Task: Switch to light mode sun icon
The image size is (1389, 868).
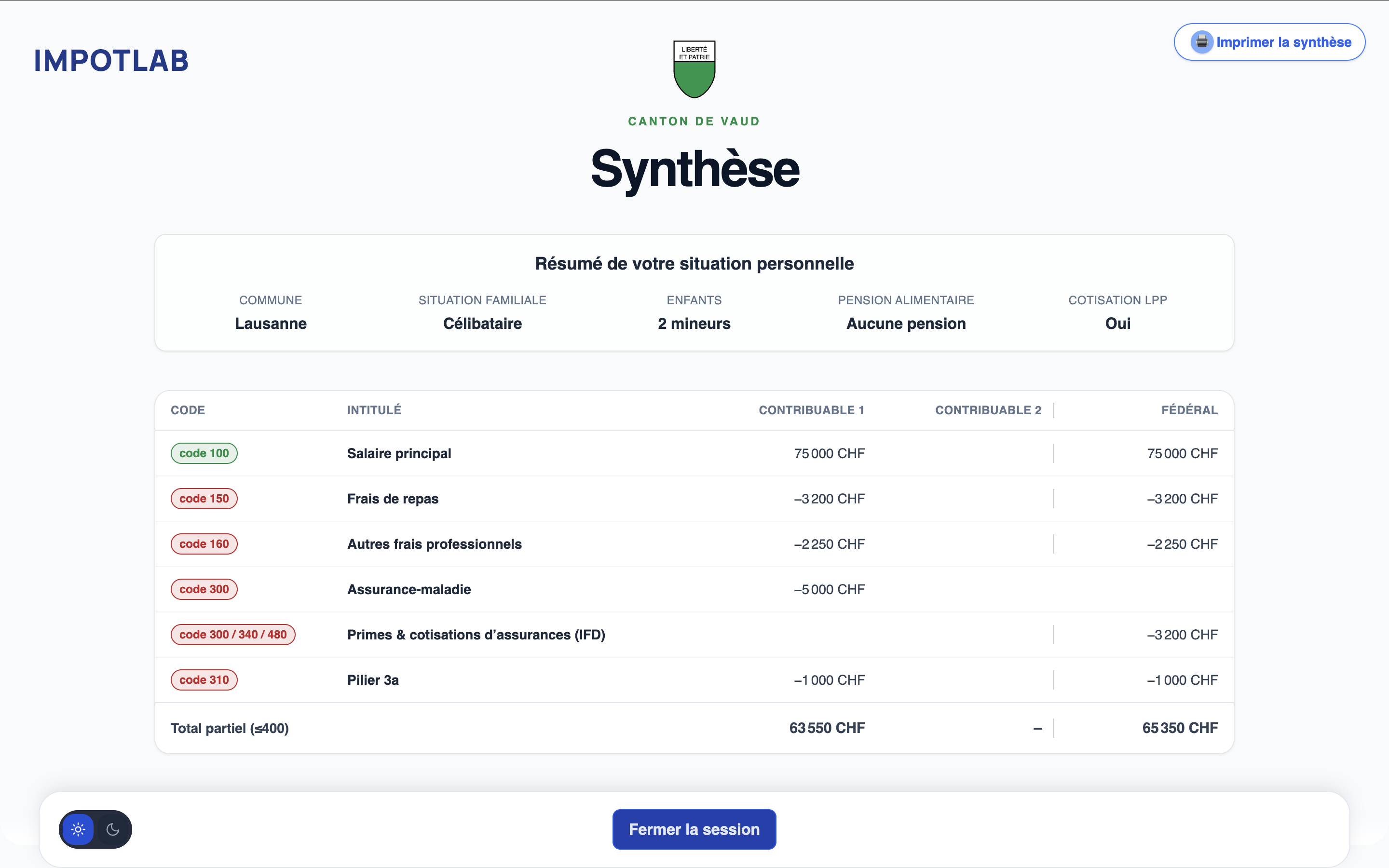Action: coord(78,829)
